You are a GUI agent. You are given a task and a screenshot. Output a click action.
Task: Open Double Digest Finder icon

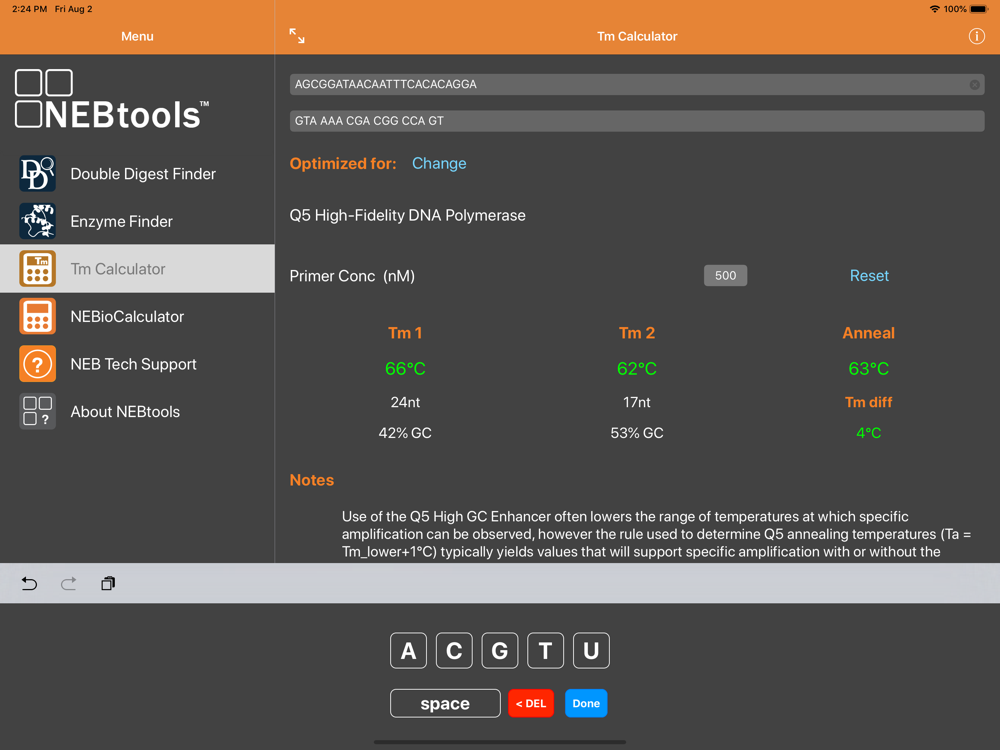[38, 173]
